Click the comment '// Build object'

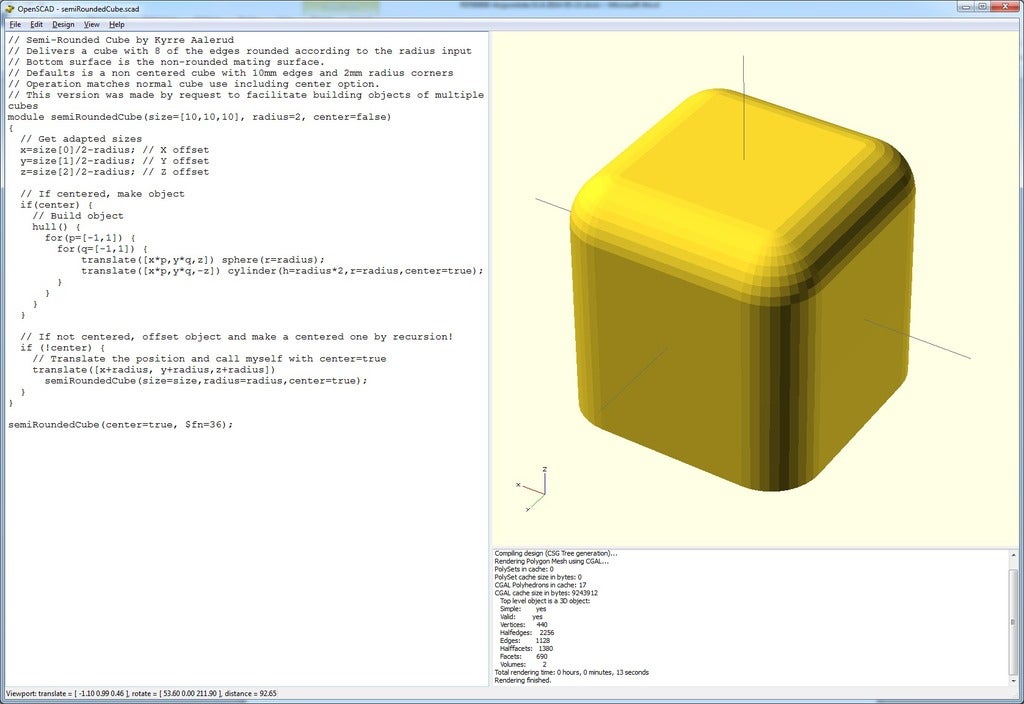tap(78, 216)
